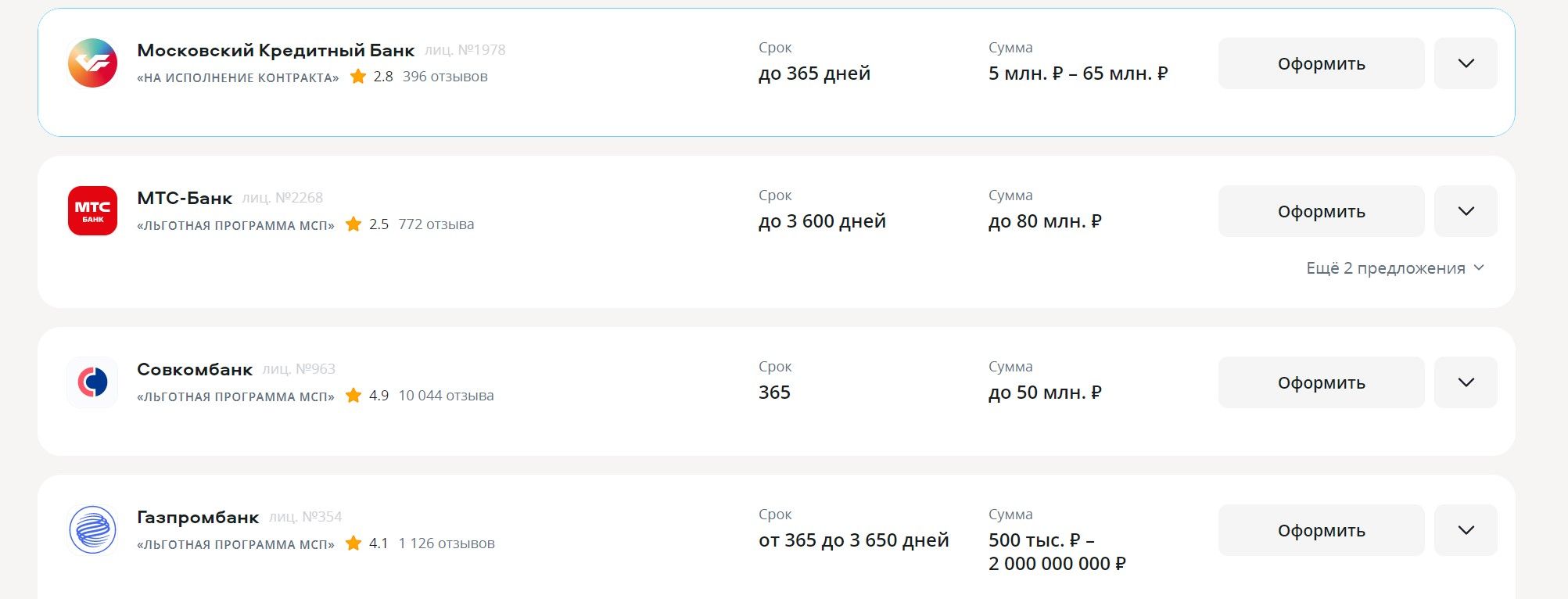
Task: Expand the Газпромбанк offer chevron
Action: (x=1466, y=530)
